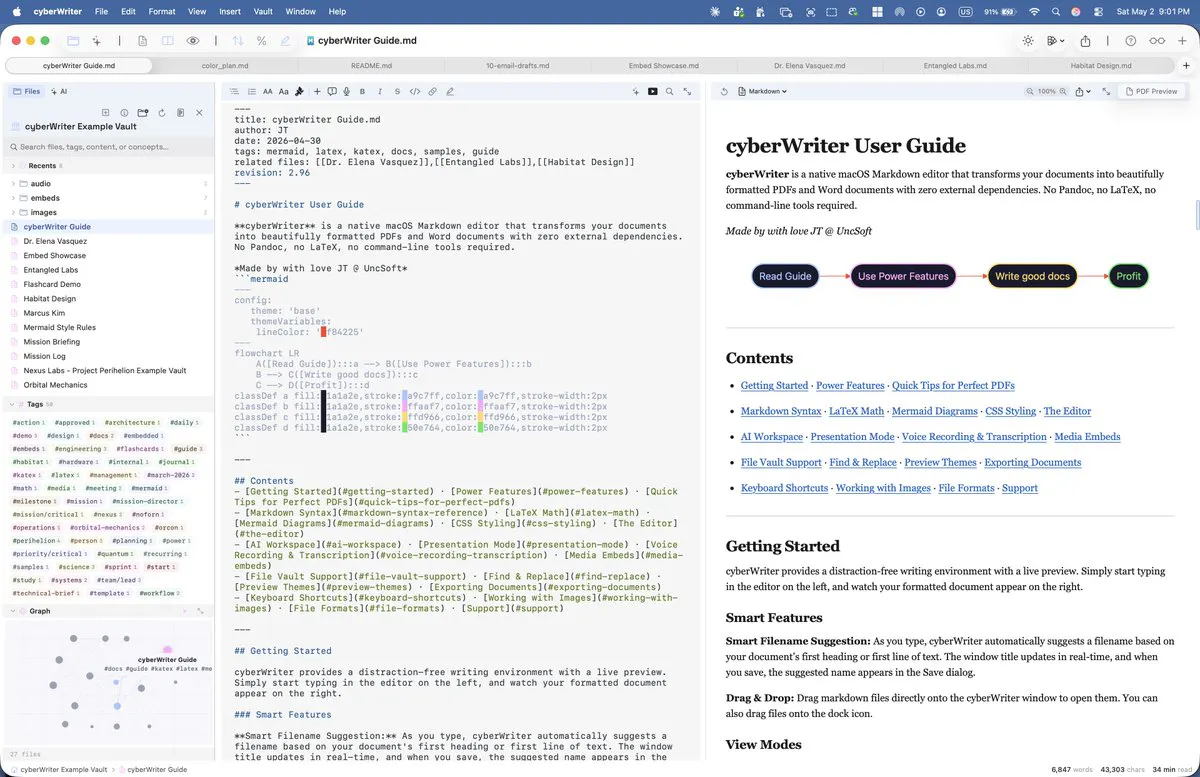Toggle strikethrough formatting
Viewport: 1200px width, 777px height.
[397, 91]
